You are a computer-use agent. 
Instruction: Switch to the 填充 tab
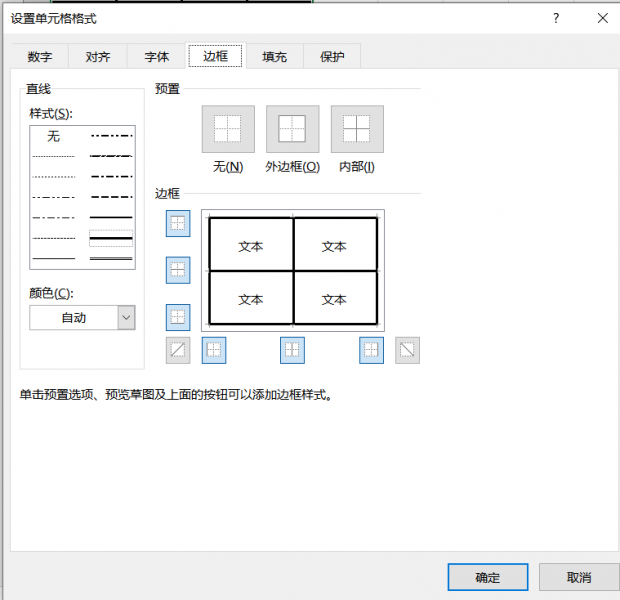(274, 57)
